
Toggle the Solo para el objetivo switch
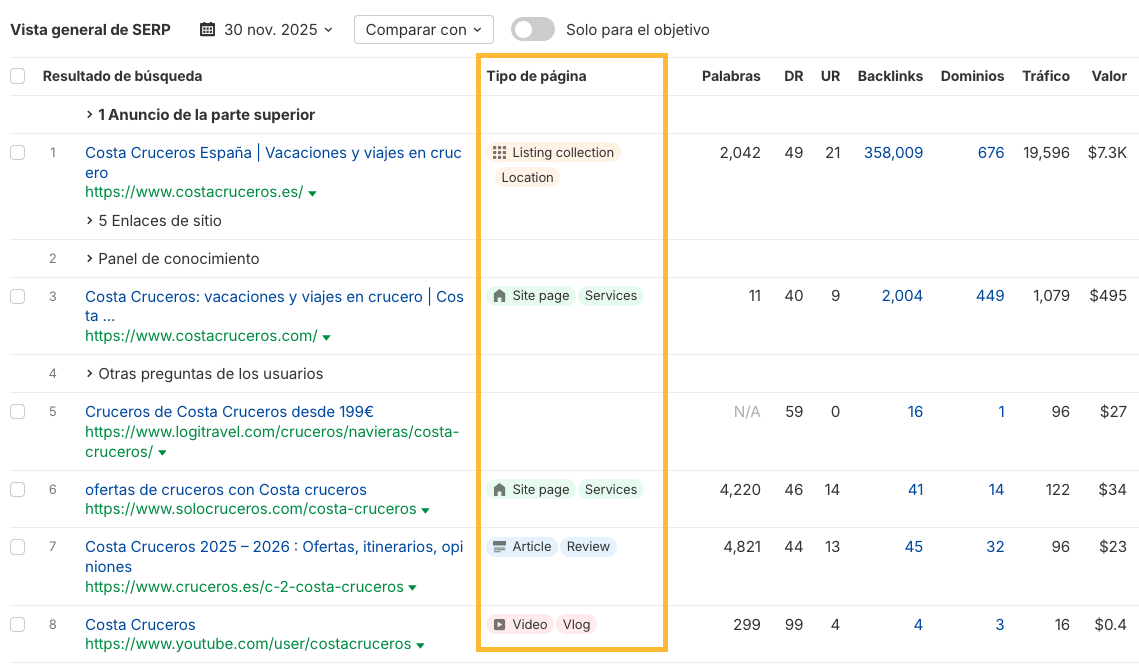533,30
